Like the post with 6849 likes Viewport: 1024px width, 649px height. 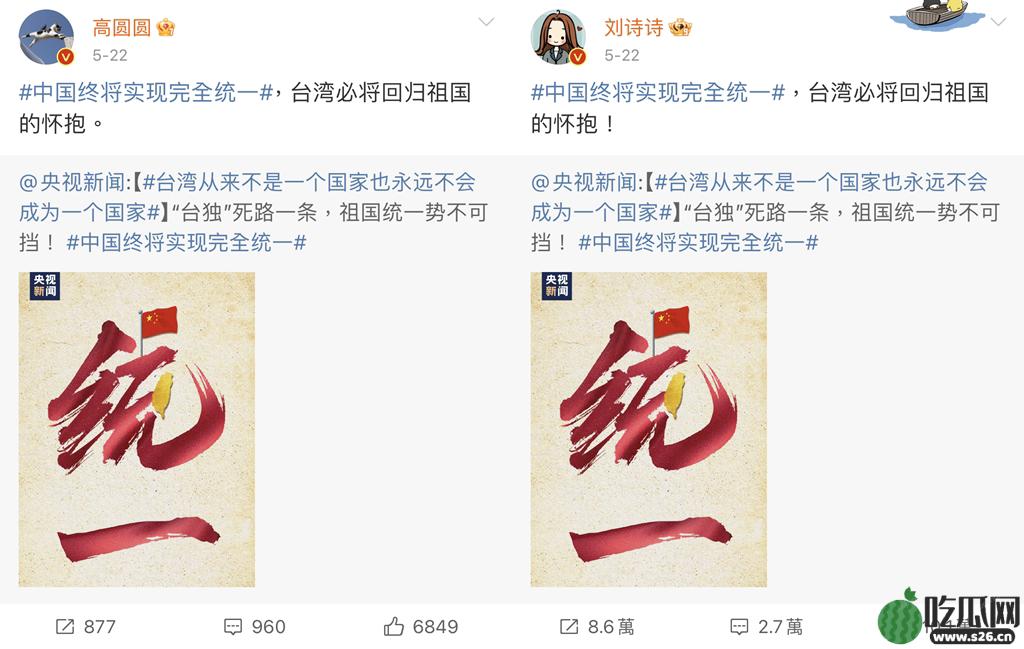point(393,627)
